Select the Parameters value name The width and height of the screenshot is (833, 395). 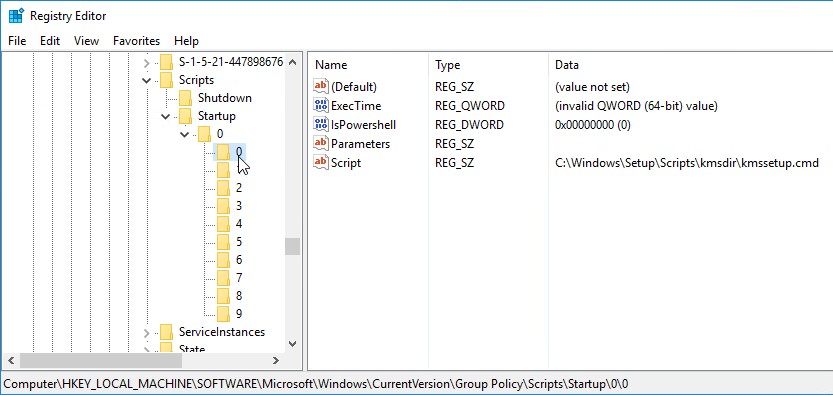[360, 144]
